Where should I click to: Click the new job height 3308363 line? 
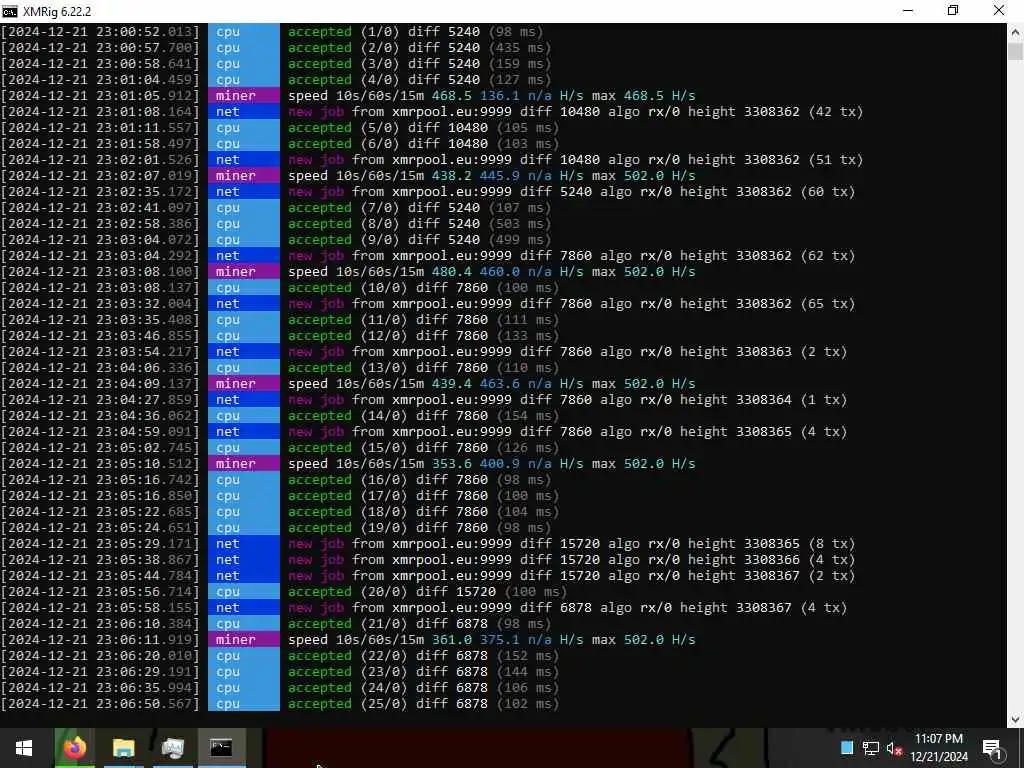424,351
